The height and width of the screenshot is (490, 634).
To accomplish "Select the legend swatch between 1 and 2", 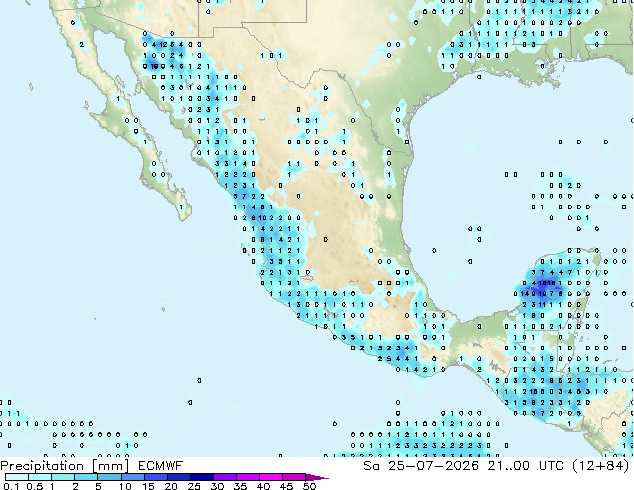I will [63, 477].
